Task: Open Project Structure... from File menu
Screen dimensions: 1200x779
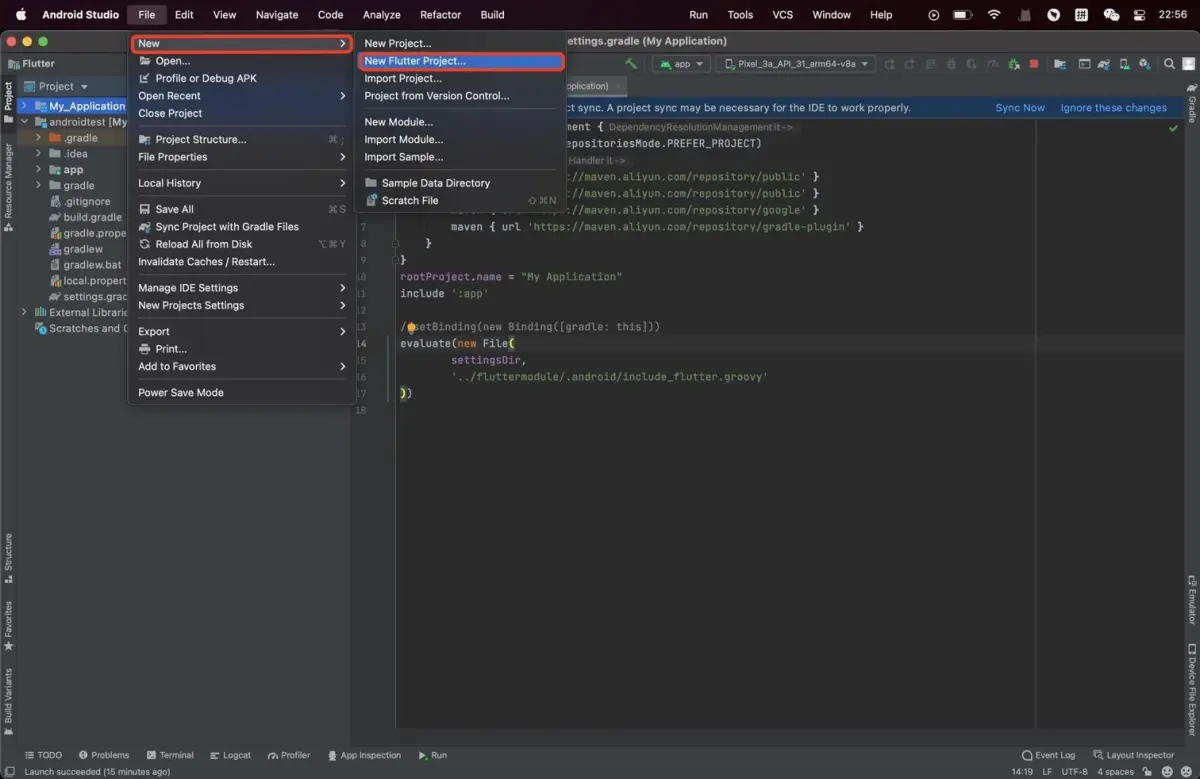Action: coord(242,139)
